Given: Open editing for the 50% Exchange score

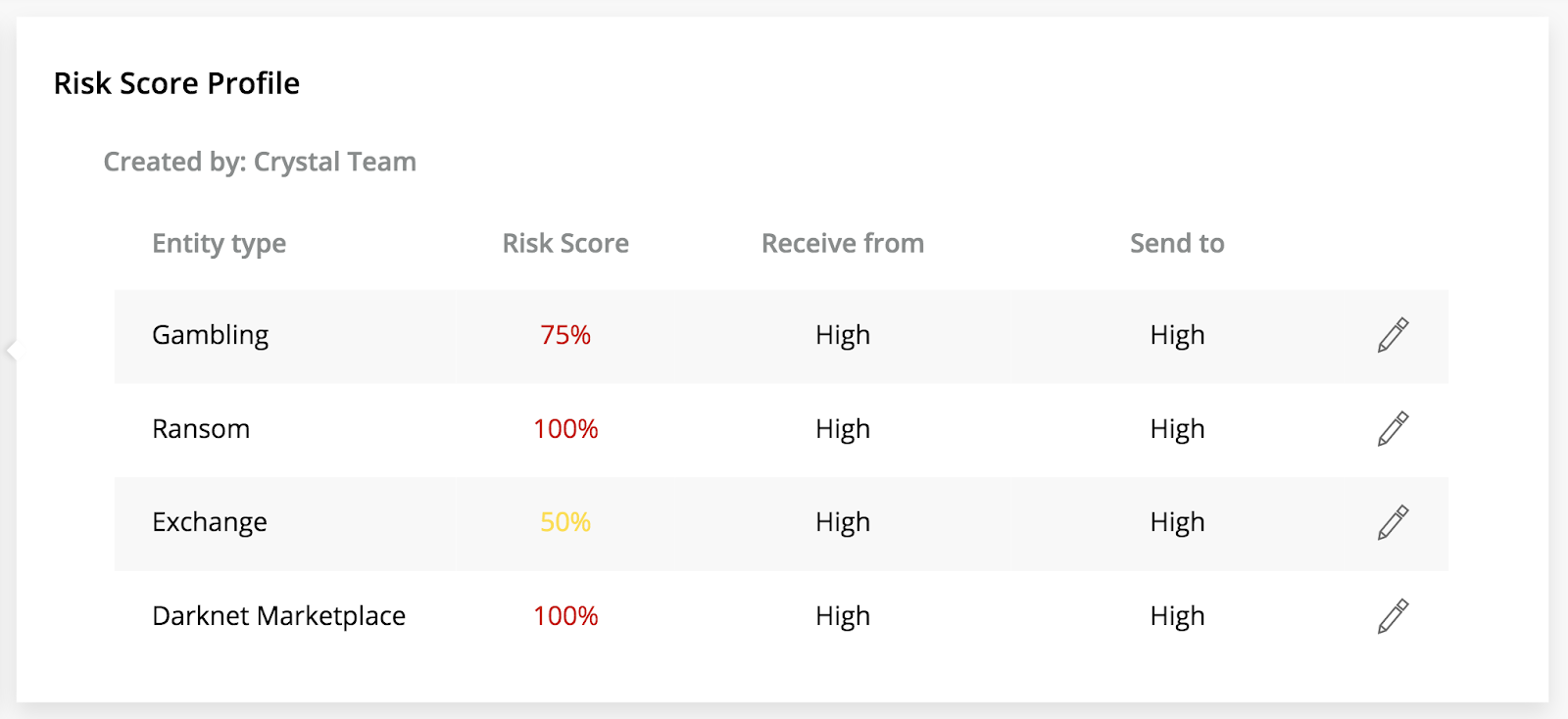Looking at the screenshot, I should pos(1393,522).
